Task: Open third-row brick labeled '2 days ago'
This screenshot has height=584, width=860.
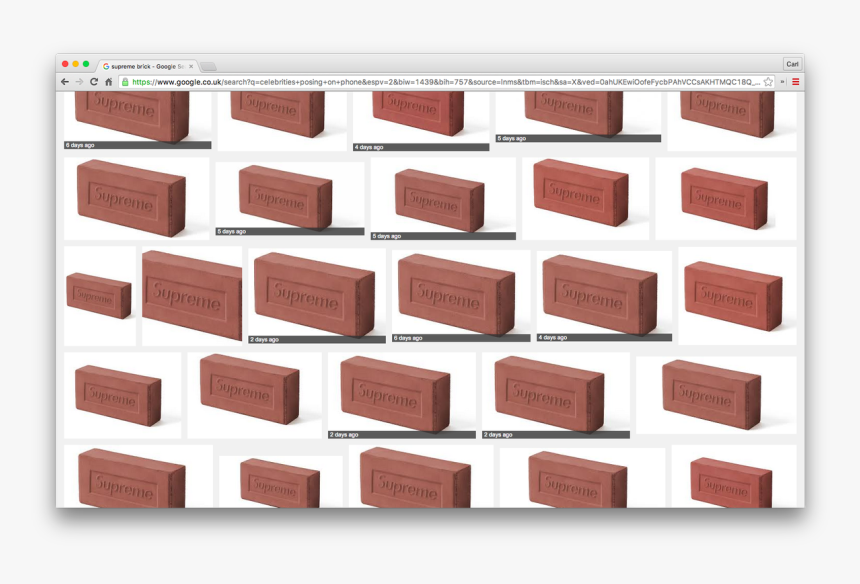Action: click(x=317, y=296)
